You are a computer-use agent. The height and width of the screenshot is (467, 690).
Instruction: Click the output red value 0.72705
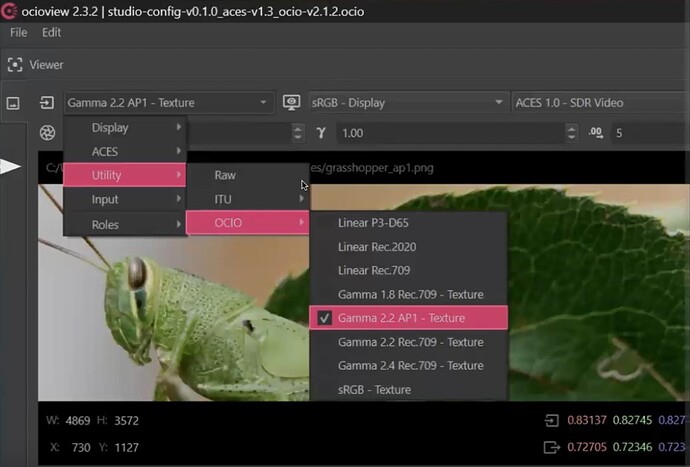(x=587, y=447)
